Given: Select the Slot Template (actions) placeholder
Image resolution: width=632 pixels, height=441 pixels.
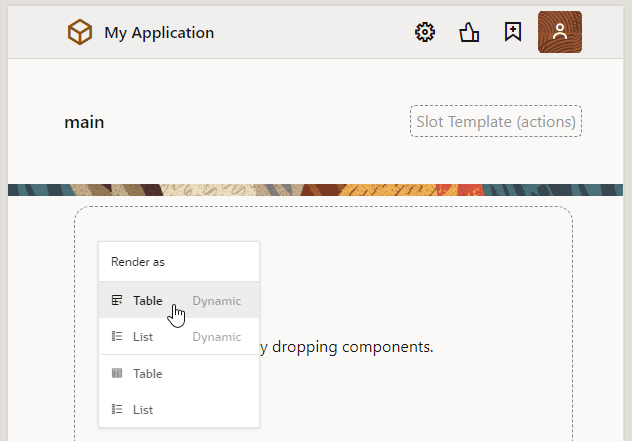Looking at the screenshot, I should pos(496,121).
